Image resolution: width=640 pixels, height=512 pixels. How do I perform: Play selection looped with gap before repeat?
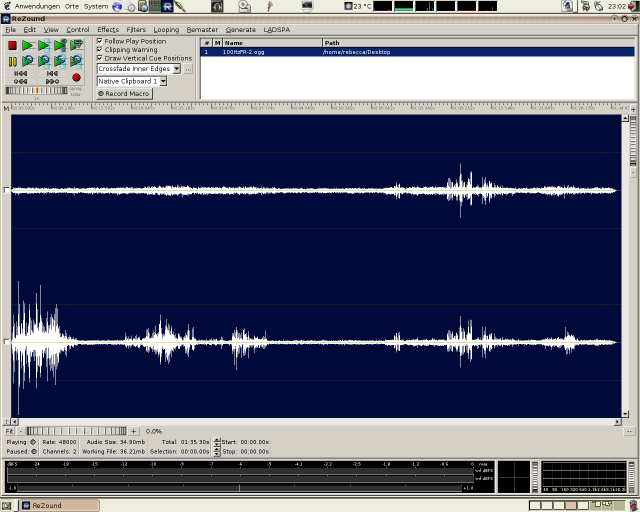click(x=76, y=61)
